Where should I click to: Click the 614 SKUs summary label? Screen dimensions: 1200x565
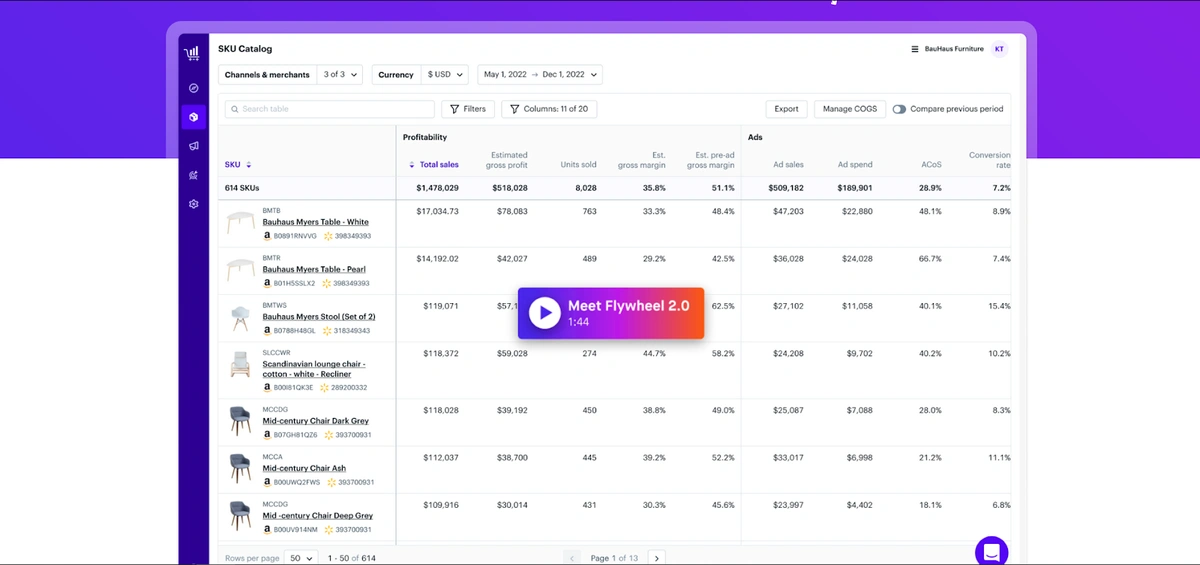coord(242,188)
